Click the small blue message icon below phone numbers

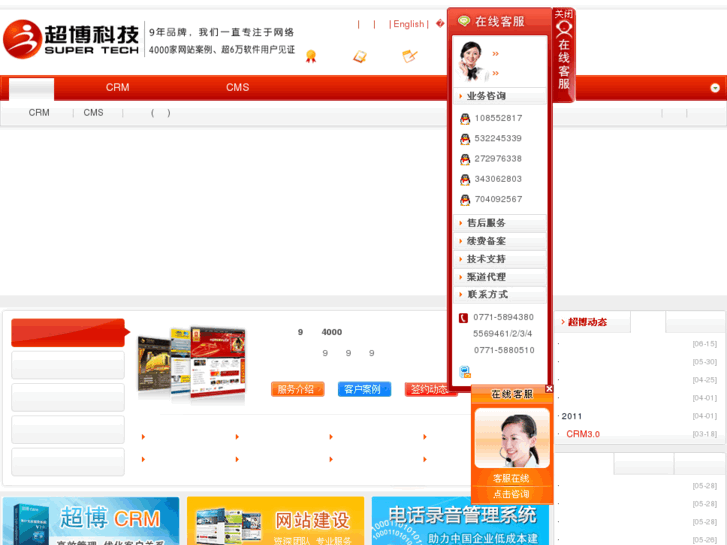(x=465, y=372)
